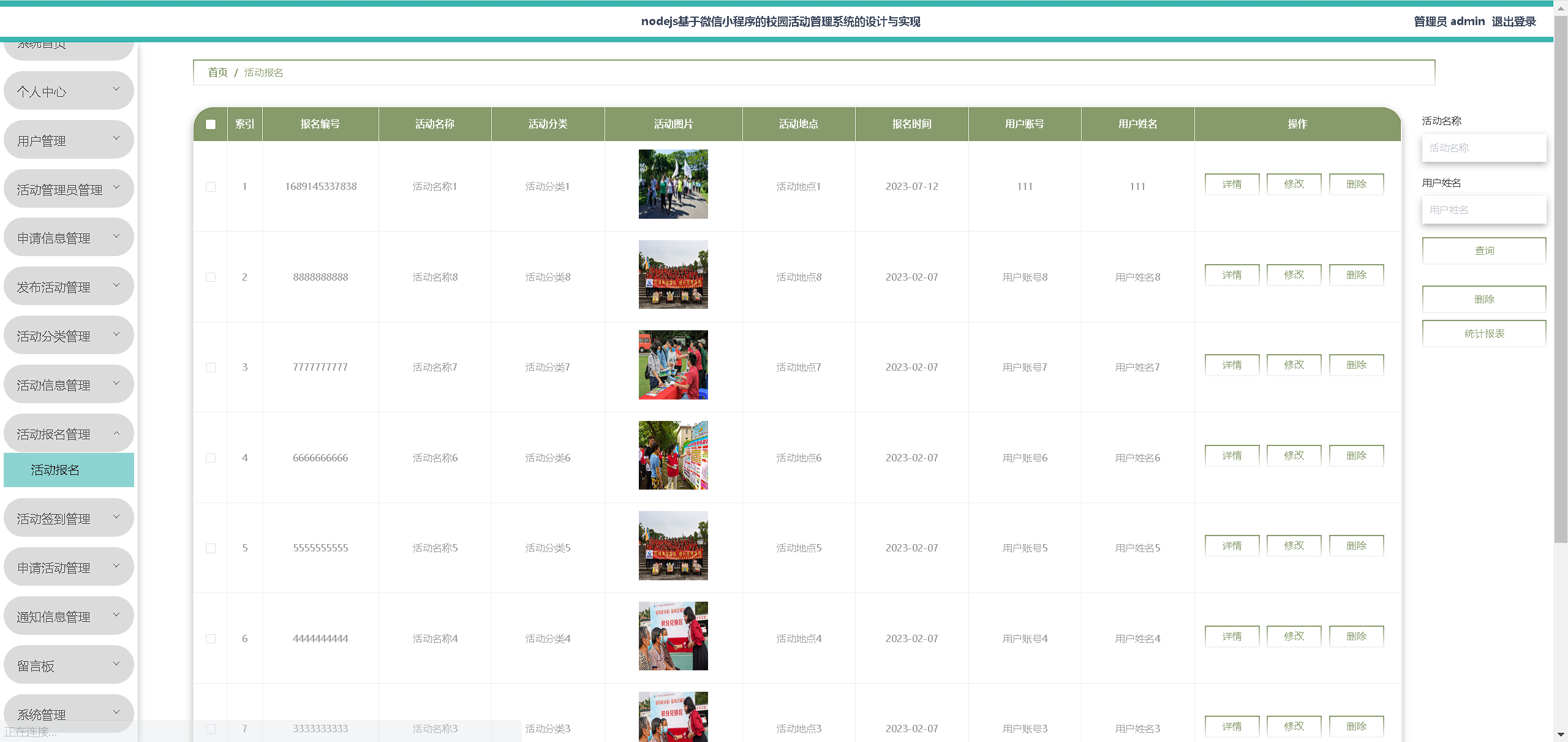The height and width of the screenshot is (742, 1568).
Task: Expand the 个人中心 sidebar menu
Action: 68,91
